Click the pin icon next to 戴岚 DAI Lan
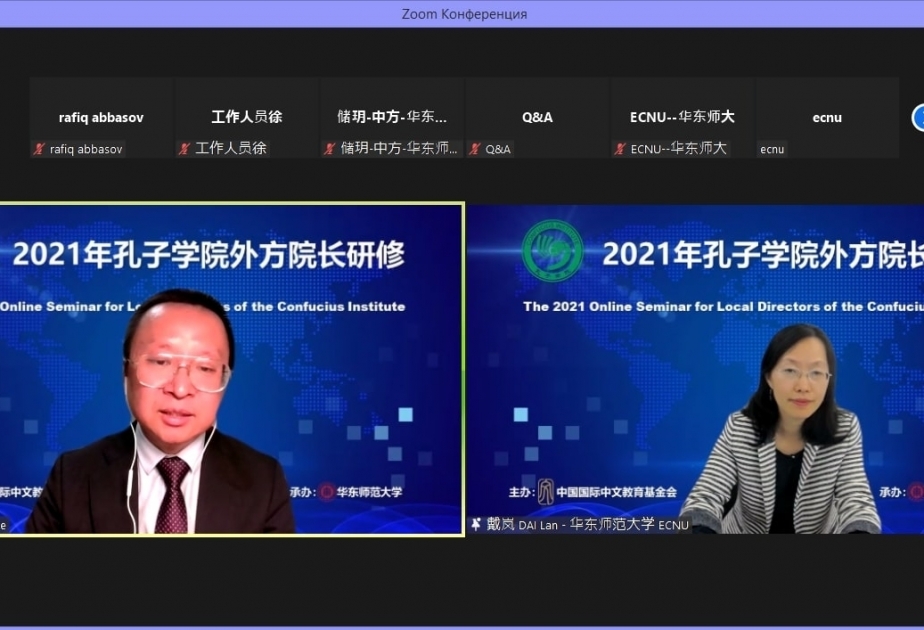The image size is (924, 630). (476, 524)
